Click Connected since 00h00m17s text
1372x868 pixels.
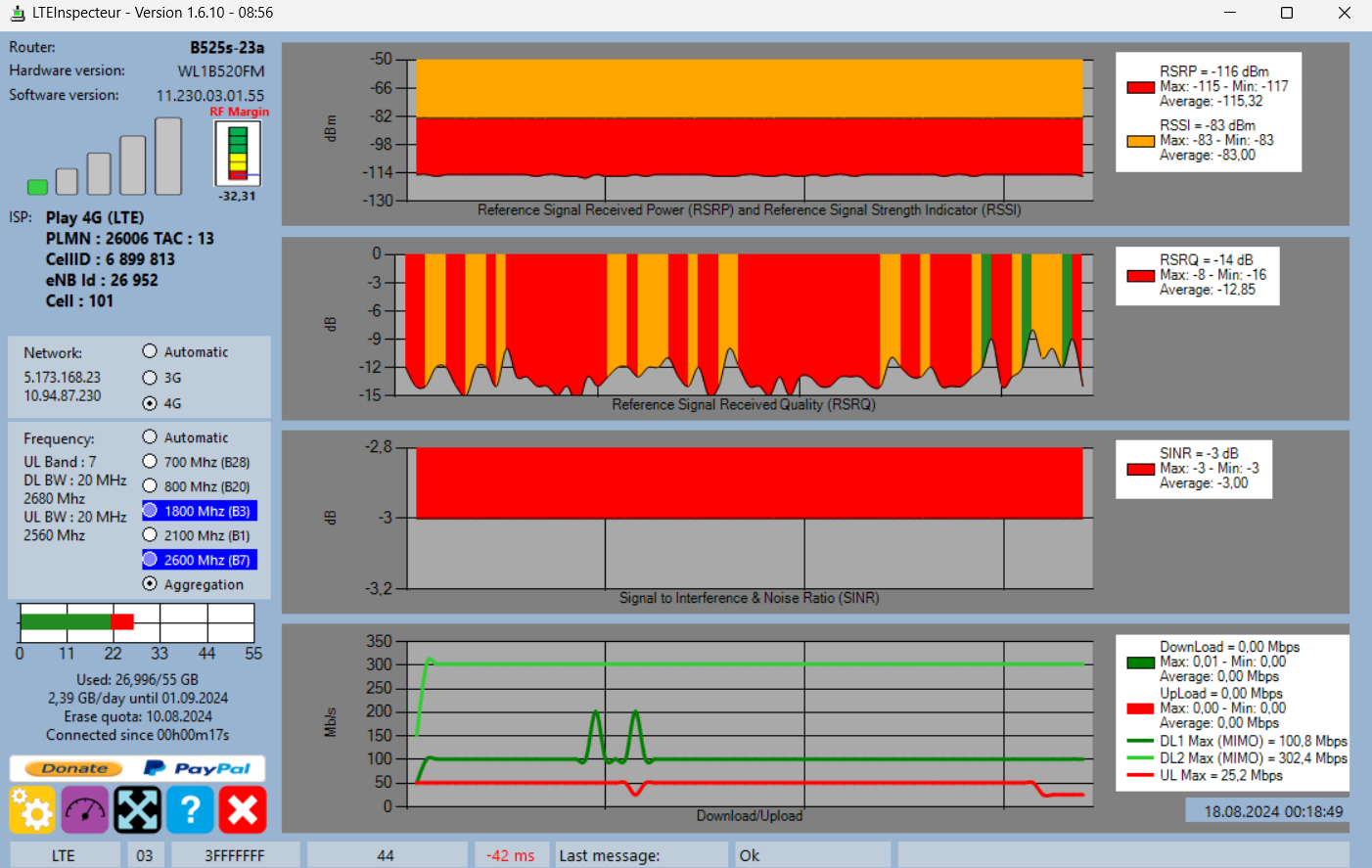pos(138,735)
